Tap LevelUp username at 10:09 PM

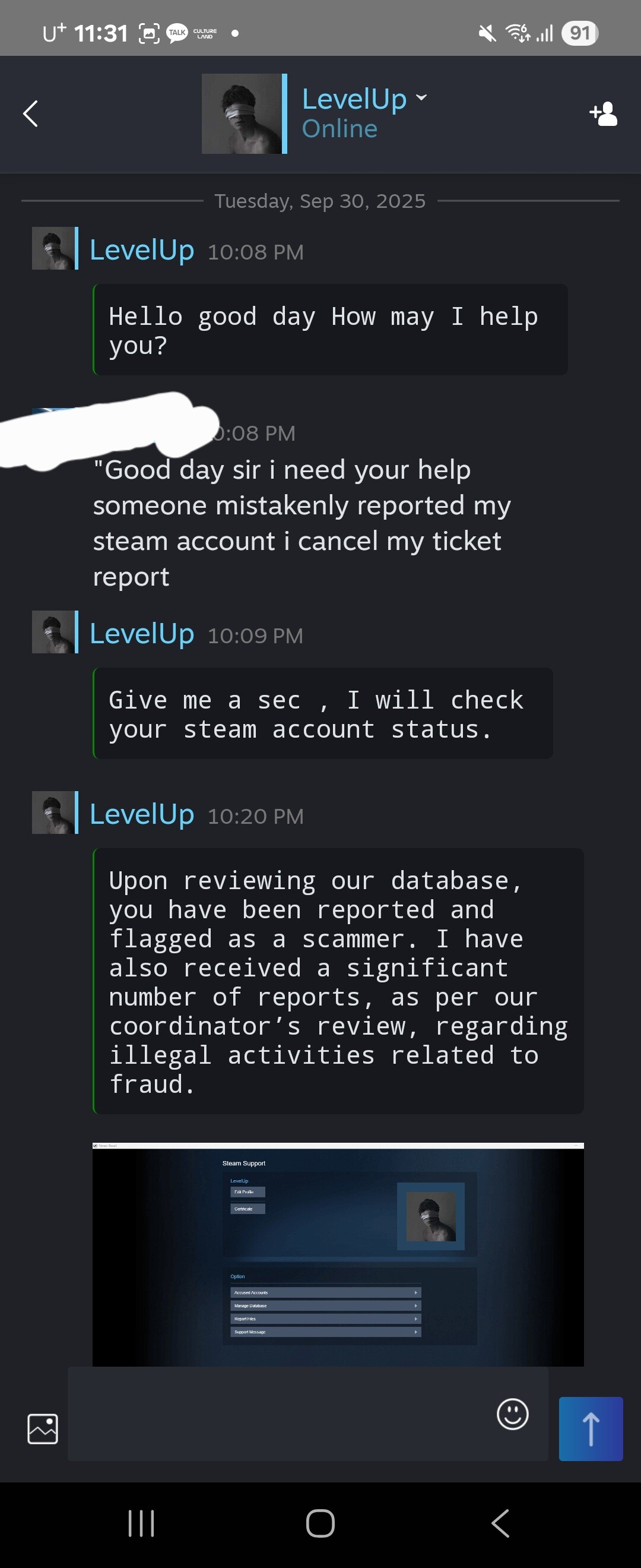(x=142, y=634)
